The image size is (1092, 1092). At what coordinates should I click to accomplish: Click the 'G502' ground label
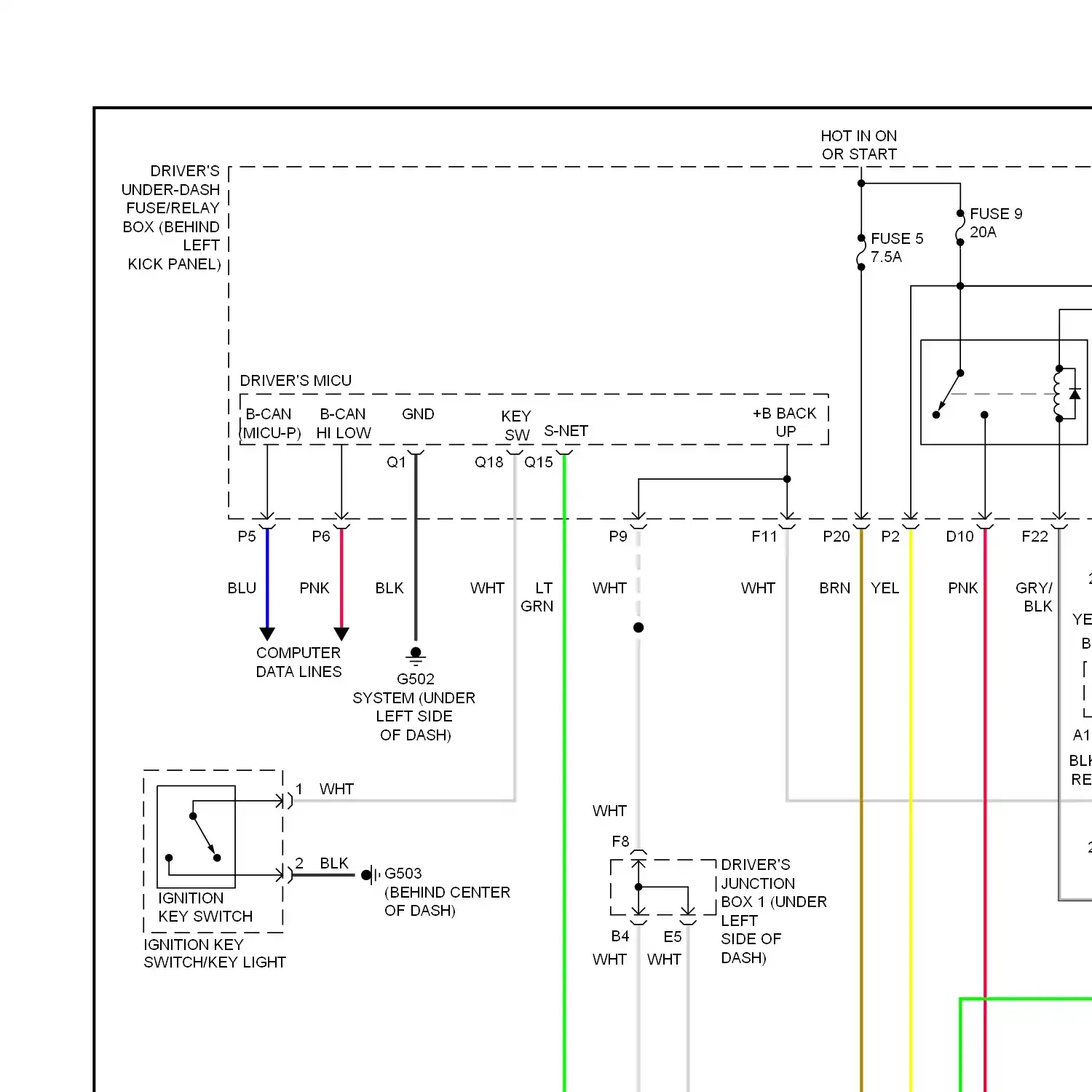point(416,679)
